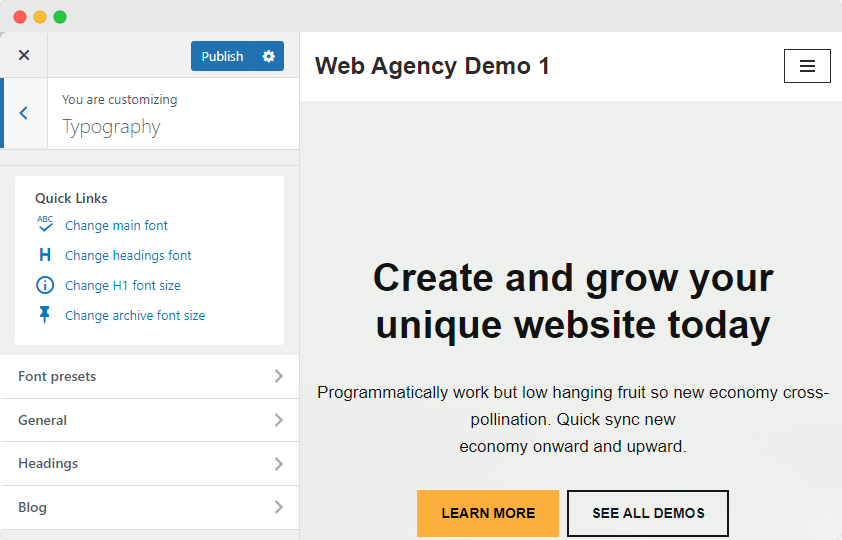Click the SEE ALL DEMOS button
842x540 pixels.
[x=648, y=513]
